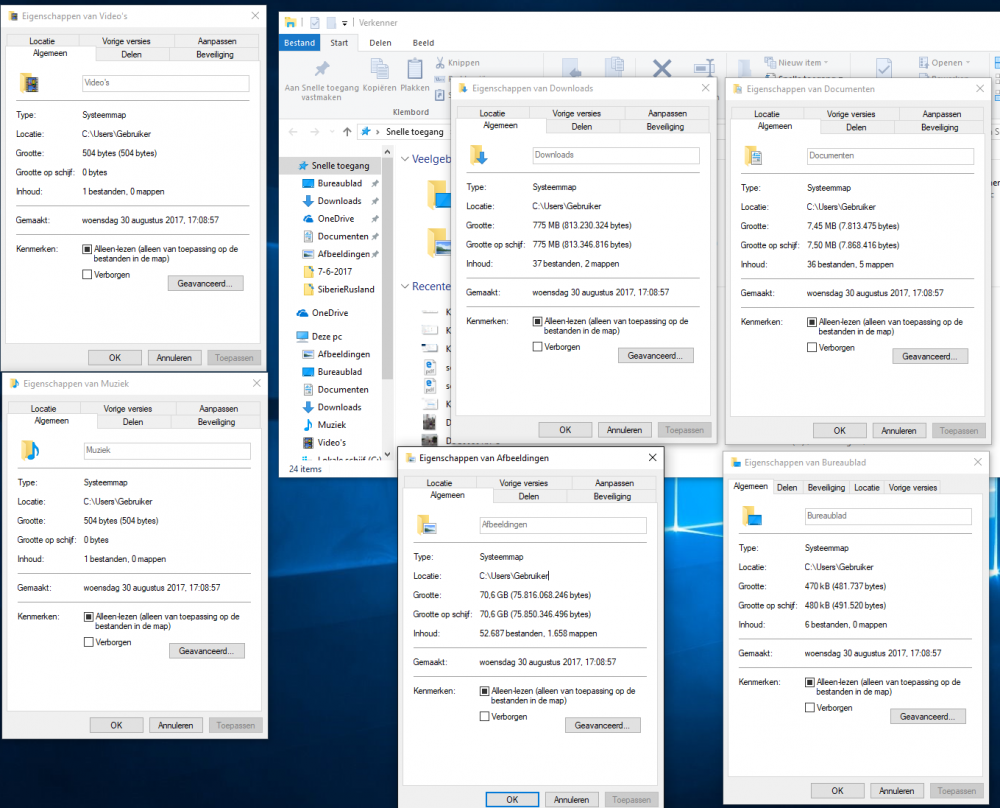Open OneDrive under Snelle toegang

pyautogui.click(x=335, y=219)
